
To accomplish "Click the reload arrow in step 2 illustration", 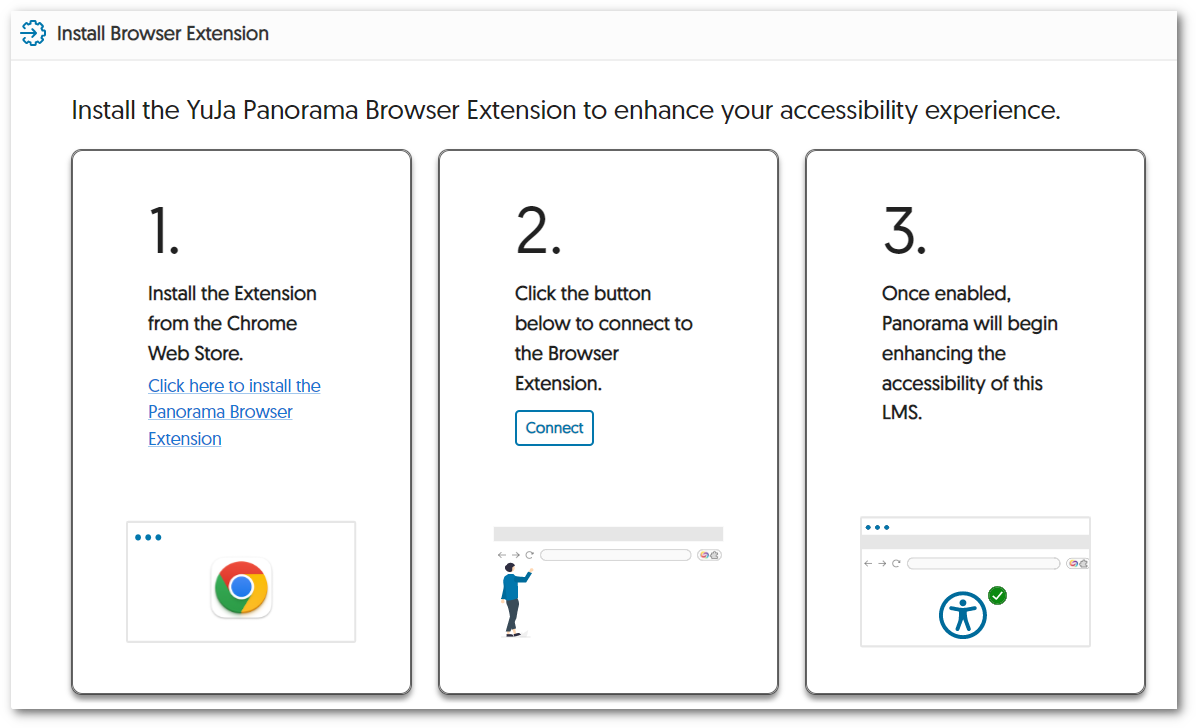I will [529, 555].
